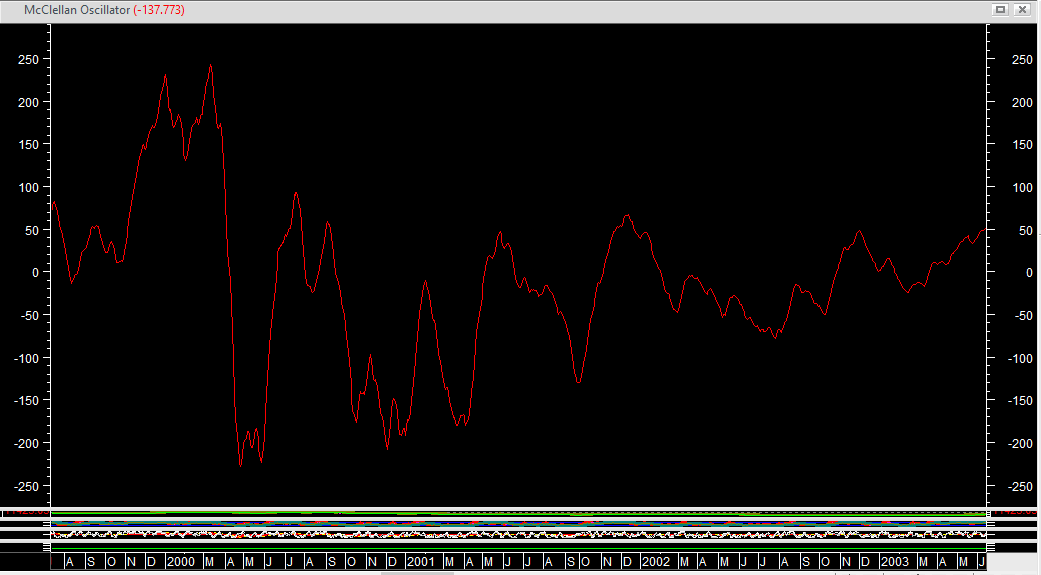Select the red -137.773 value readout
The width and height of the screenshot is (1041, 575).
tap(158, 9)
